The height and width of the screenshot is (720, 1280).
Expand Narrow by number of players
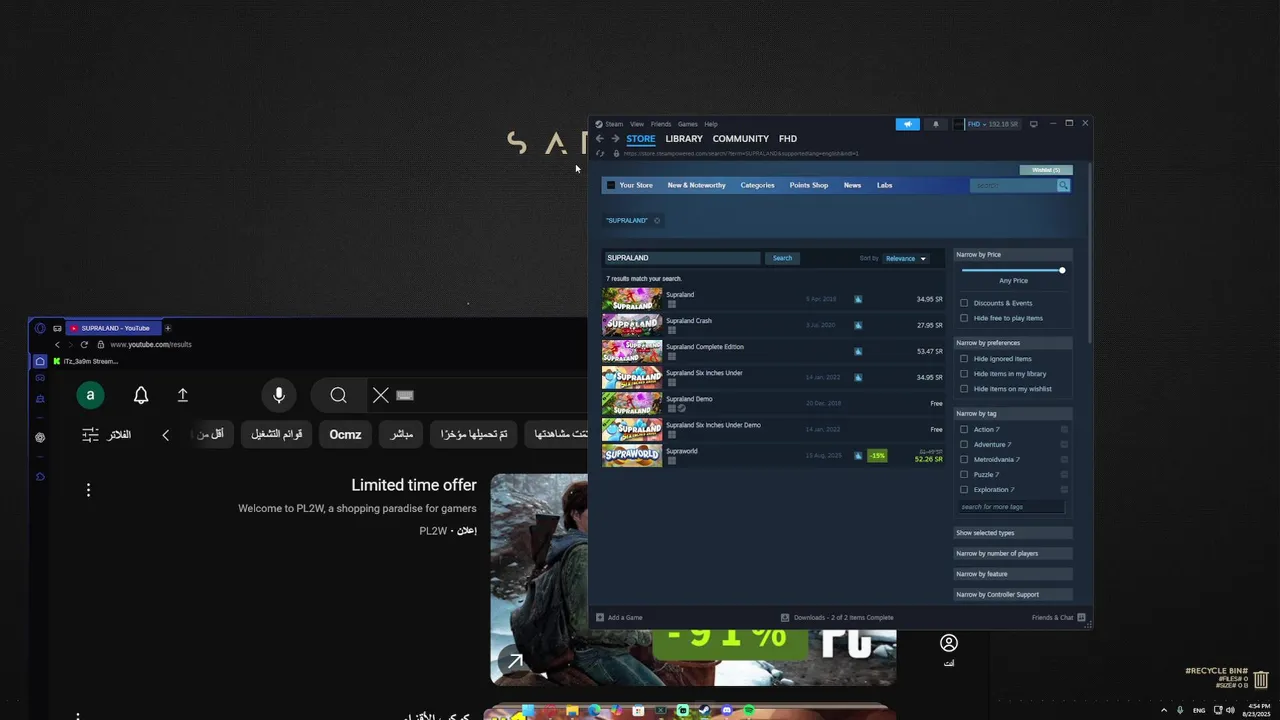[x=1013, y=553]
